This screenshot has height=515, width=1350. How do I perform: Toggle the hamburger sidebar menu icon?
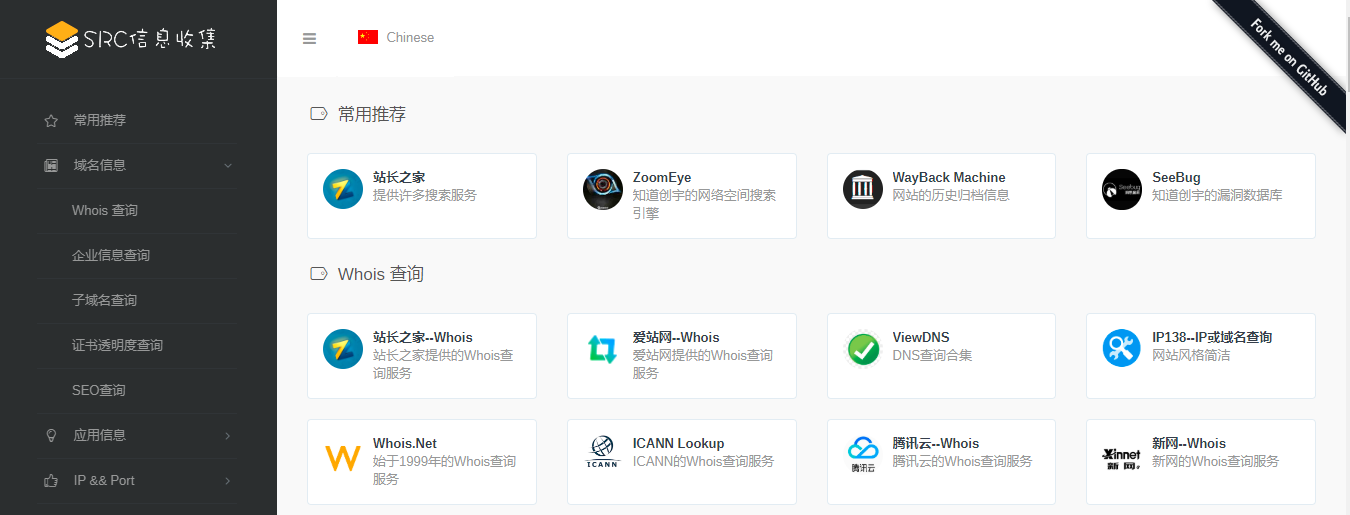pyautogui.click(x=309, y=38)
